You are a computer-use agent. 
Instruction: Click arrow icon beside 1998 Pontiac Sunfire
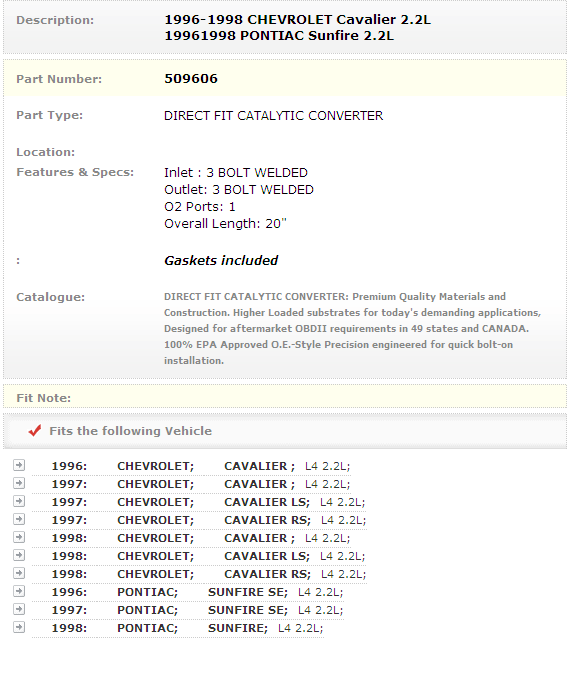[19, 628]
